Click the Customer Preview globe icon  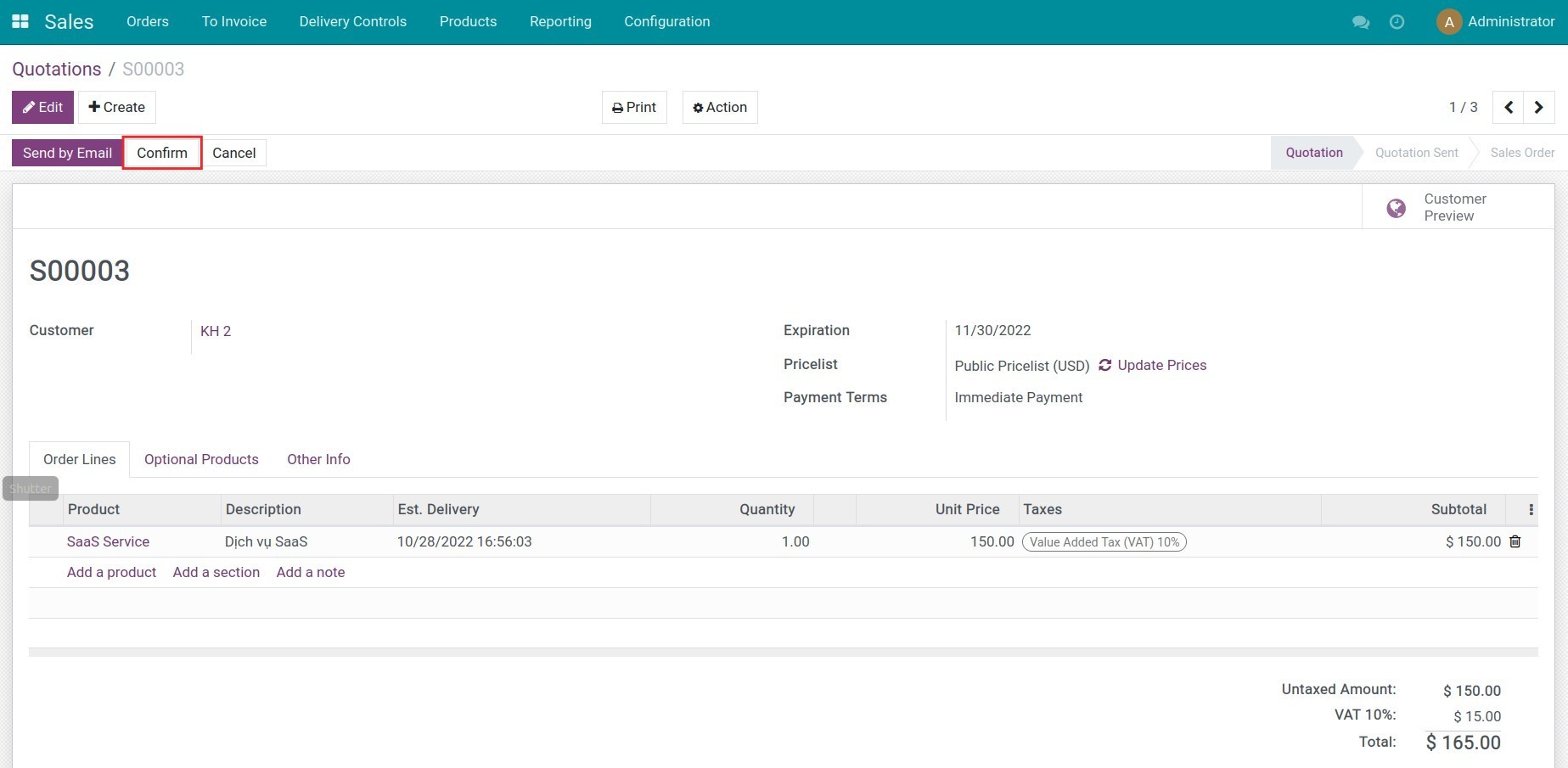click(x=1395, y=207)
